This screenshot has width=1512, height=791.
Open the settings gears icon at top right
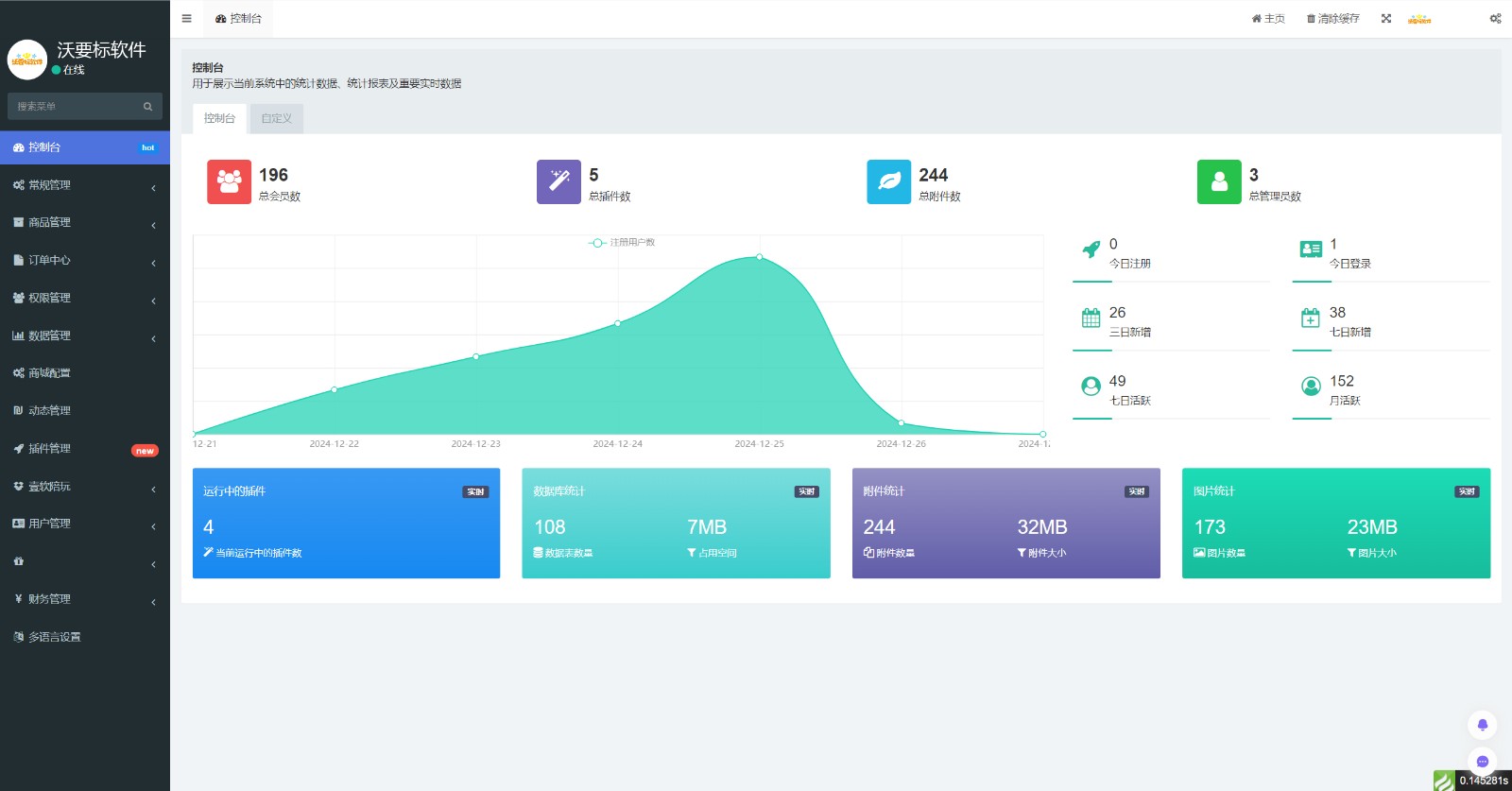tap(1495, 18)
